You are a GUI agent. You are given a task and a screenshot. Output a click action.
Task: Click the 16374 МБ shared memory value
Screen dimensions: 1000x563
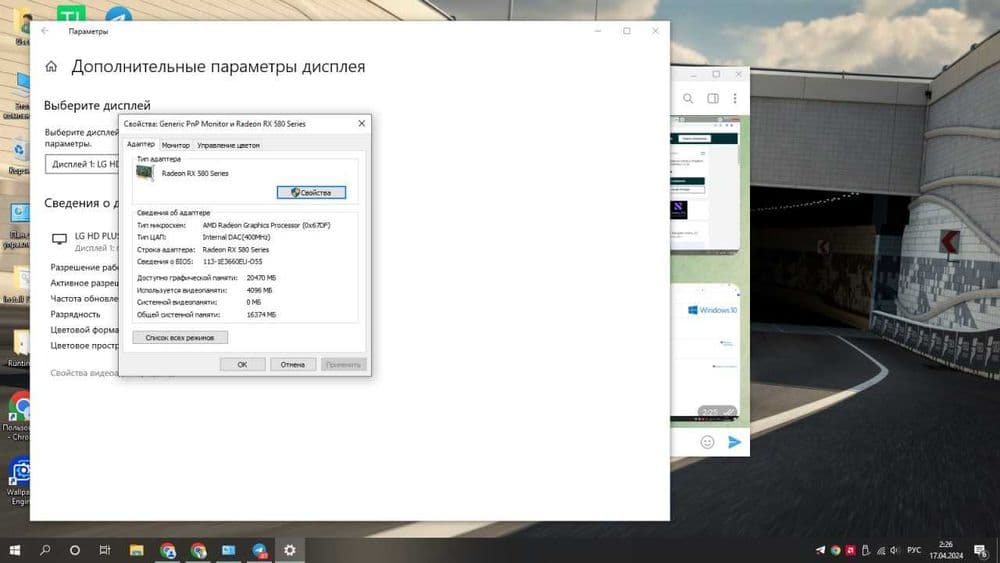pyautogui.click(x=261, y=314)
